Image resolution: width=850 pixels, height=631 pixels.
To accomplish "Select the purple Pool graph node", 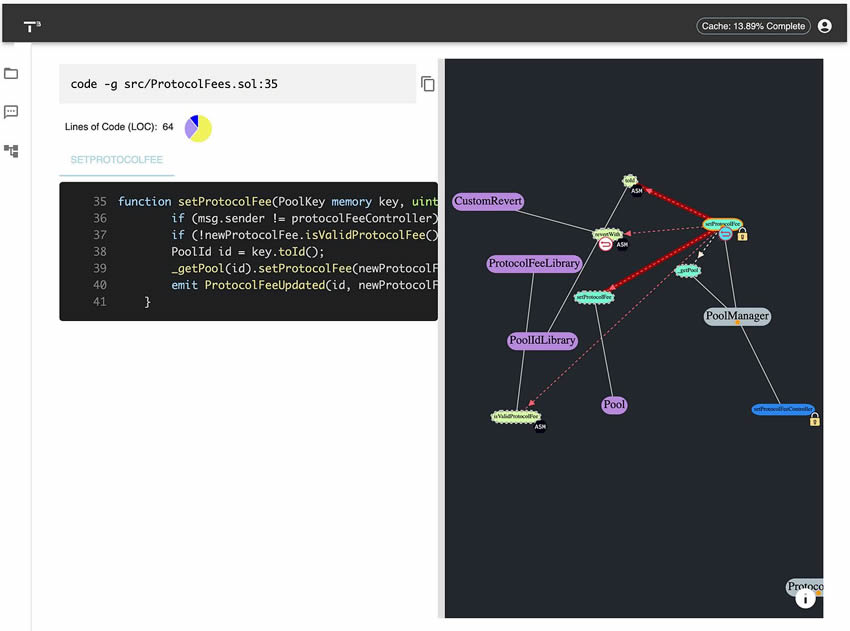I will click(x=614, y=405).
